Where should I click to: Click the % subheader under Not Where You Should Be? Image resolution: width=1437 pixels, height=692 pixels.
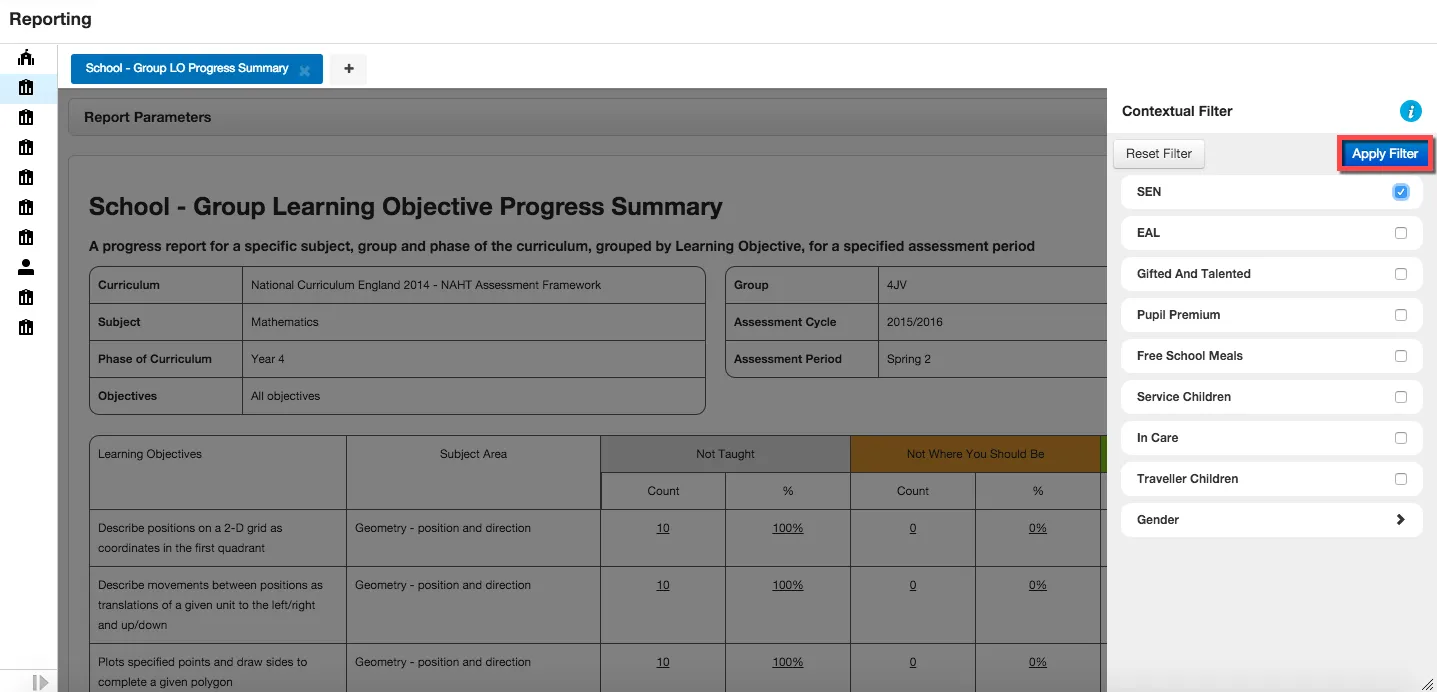point(1038,491)
